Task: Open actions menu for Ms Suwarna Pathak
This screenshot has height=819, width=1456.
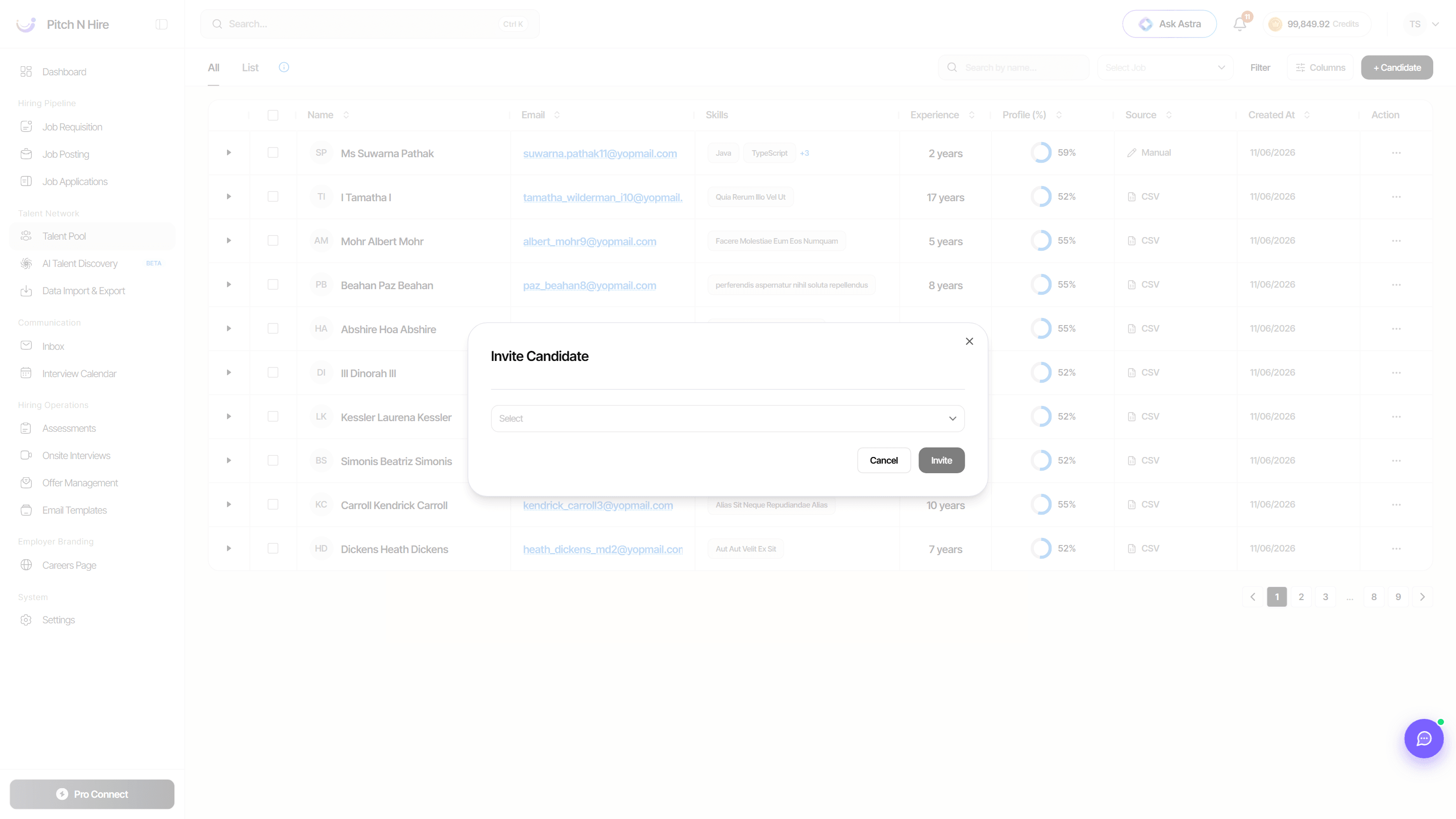Action: [x=1396, y=153]
